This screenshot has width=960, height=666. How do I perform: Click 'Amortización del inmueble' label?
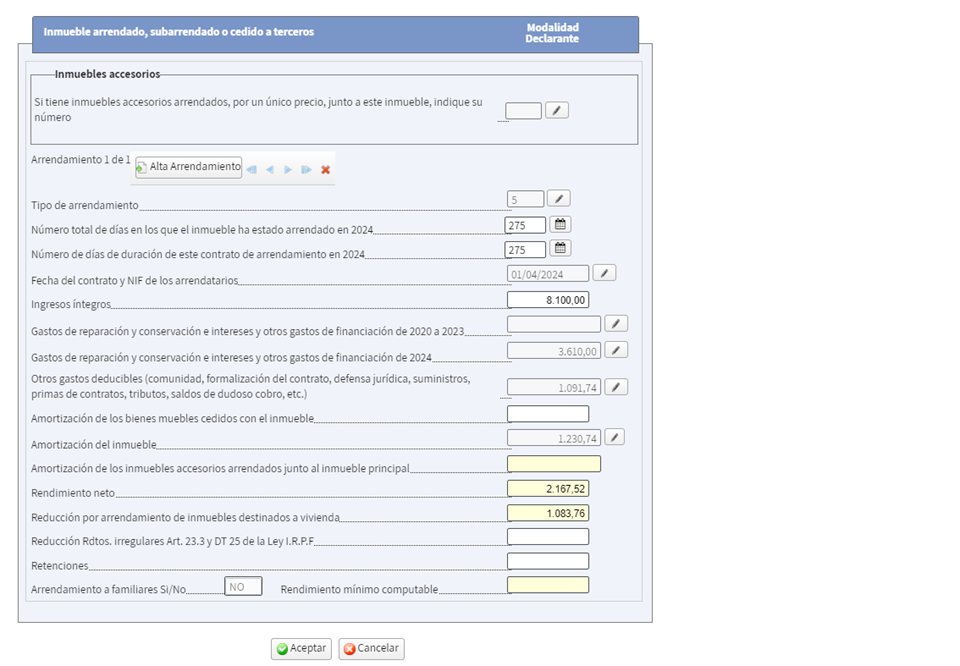(94, 444)
